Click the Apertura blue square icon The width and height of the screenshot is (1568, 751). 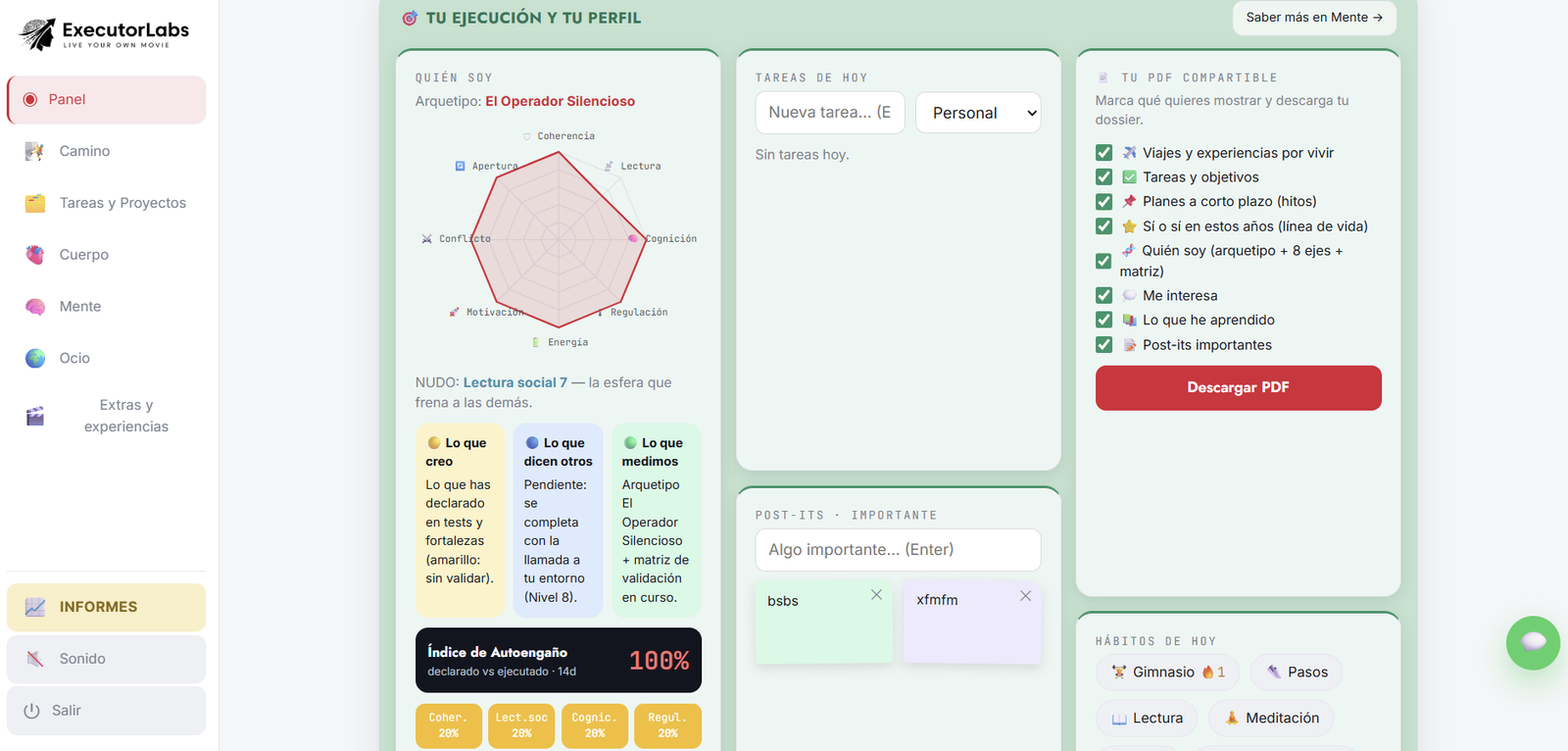(x=460, y=167)
